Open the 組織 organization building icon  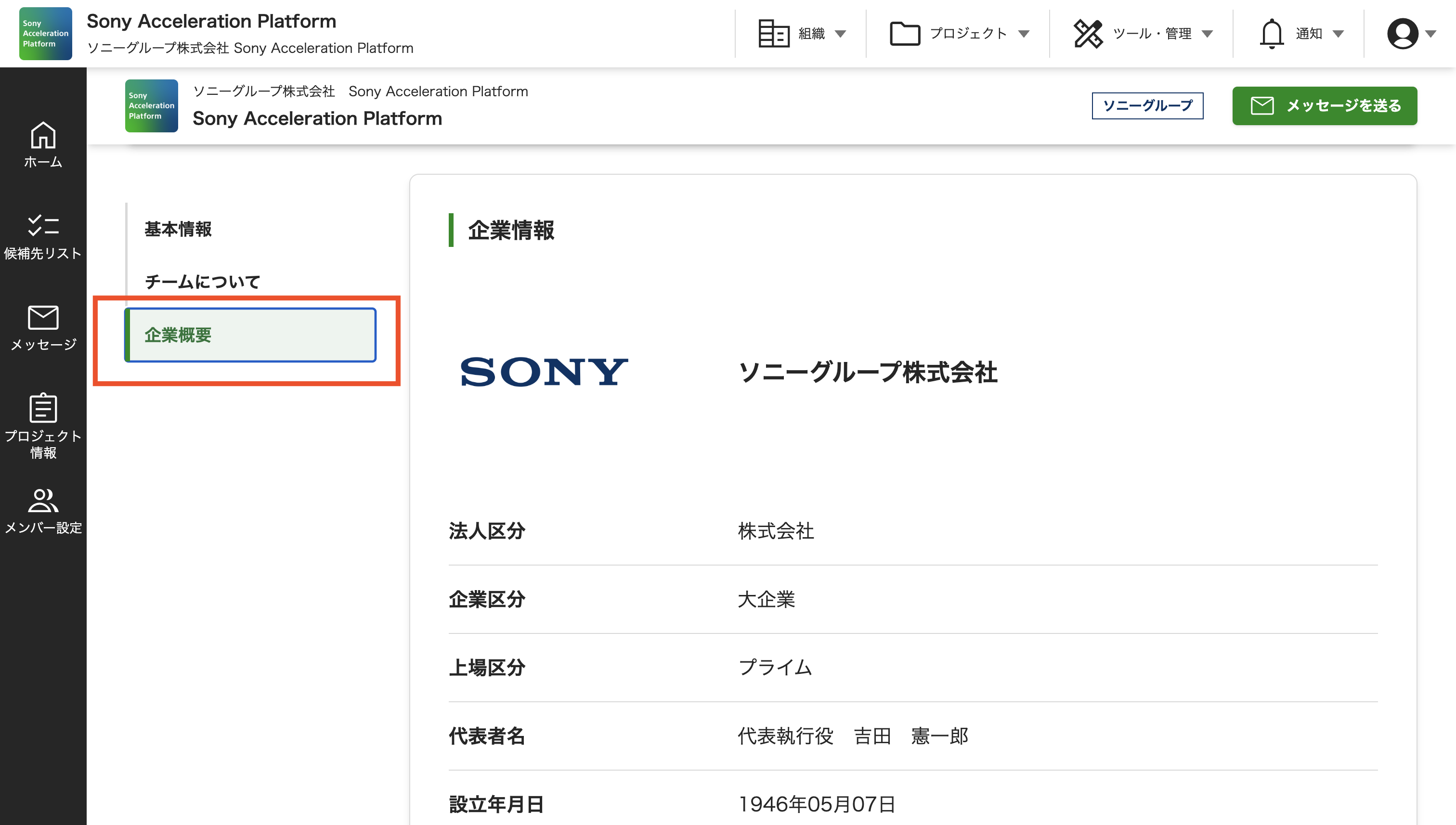[x=774, y=33]
